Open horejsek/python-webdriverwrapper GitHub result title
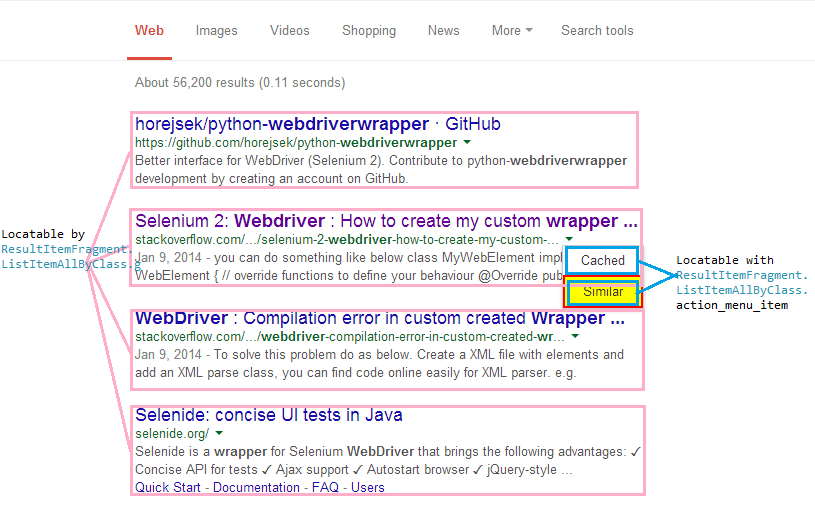Image resolution: width=815 pixels, height=507 pixels. (x=318, y=124)
